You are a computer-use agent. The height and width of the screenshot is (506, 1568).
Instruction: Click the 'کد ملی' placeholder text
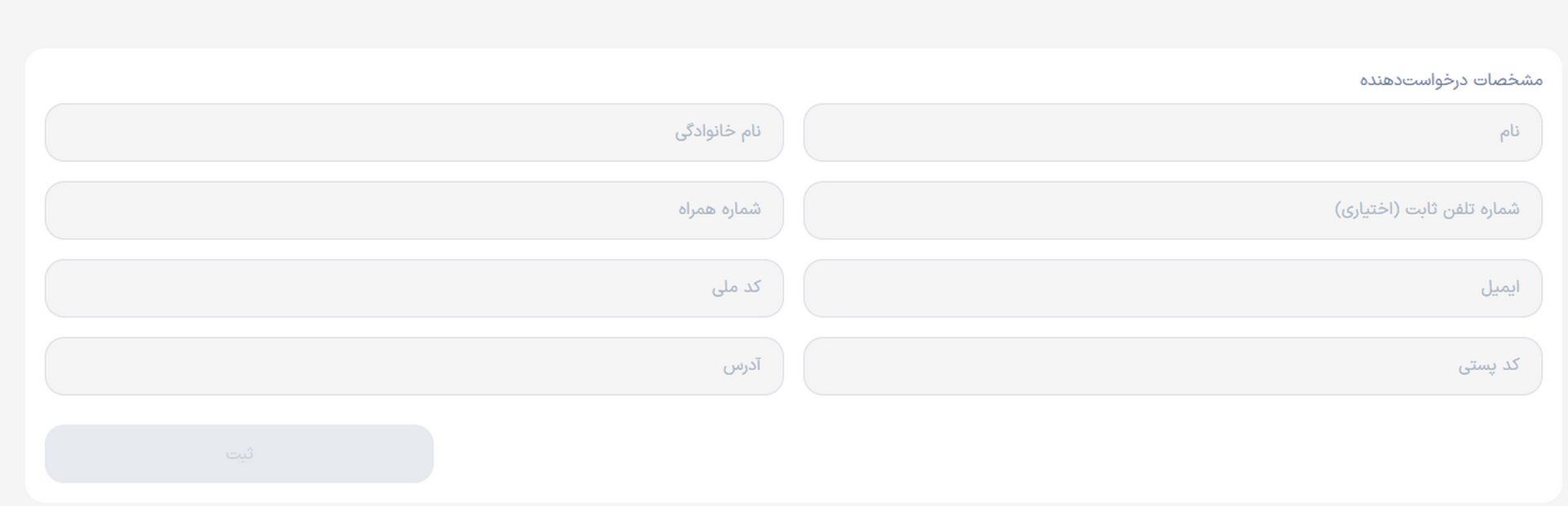pos(736,287)
